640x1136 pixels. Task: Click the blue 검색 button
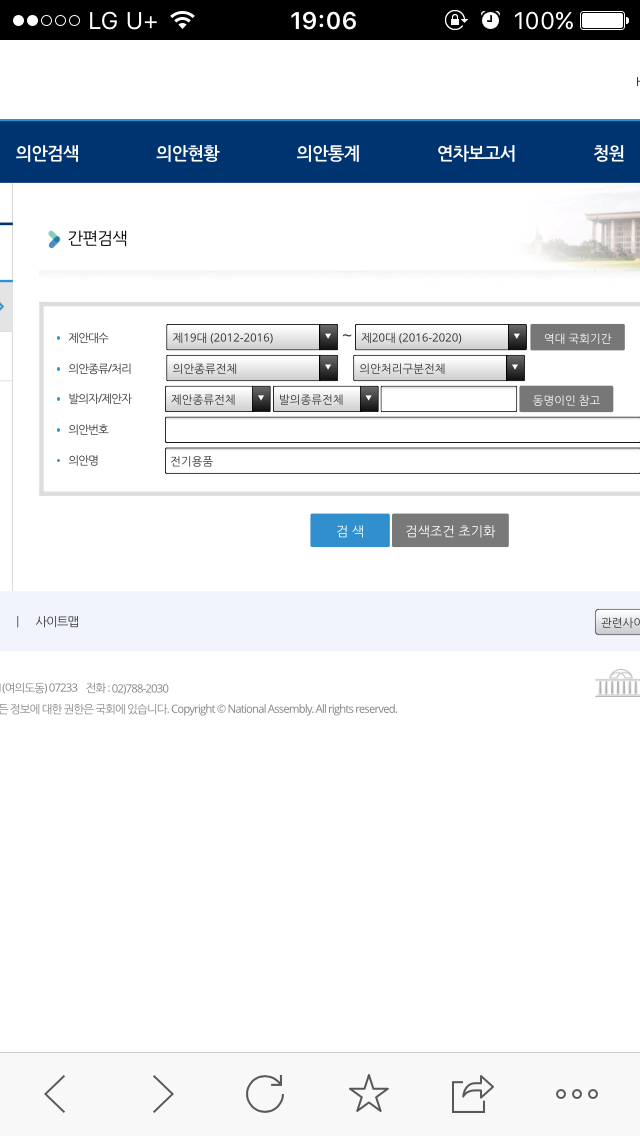click(x=349, y=531)
